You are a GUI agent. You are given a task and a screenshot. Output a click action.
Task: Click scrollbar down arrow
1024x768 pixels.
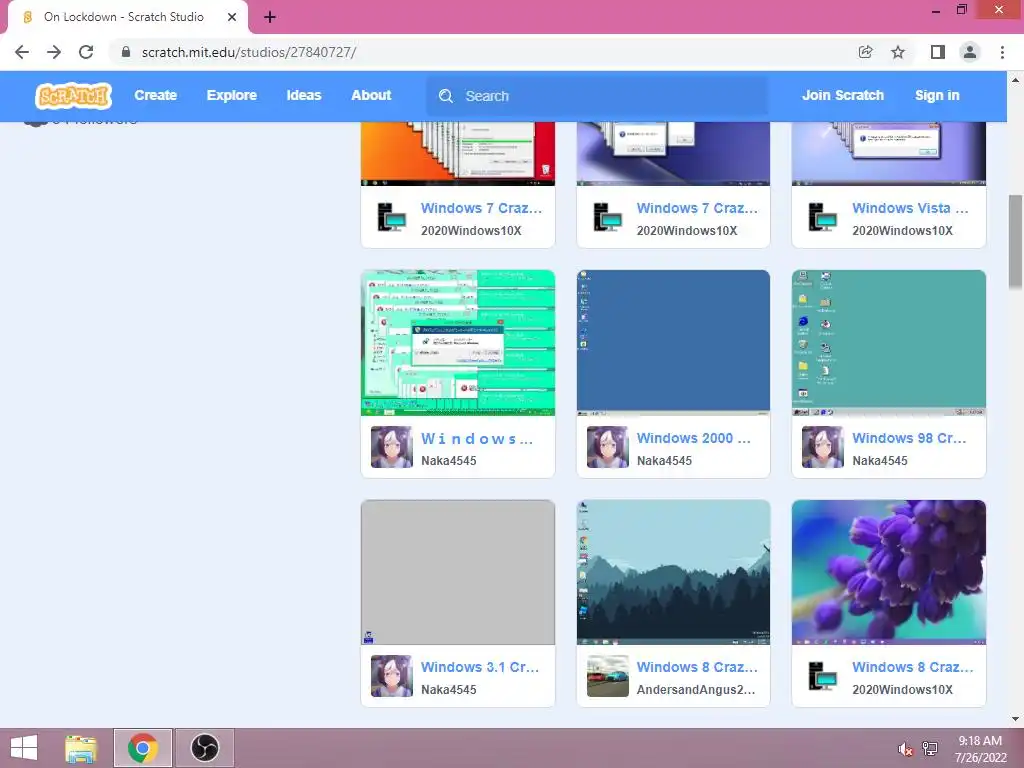(x=1016, y=719)
